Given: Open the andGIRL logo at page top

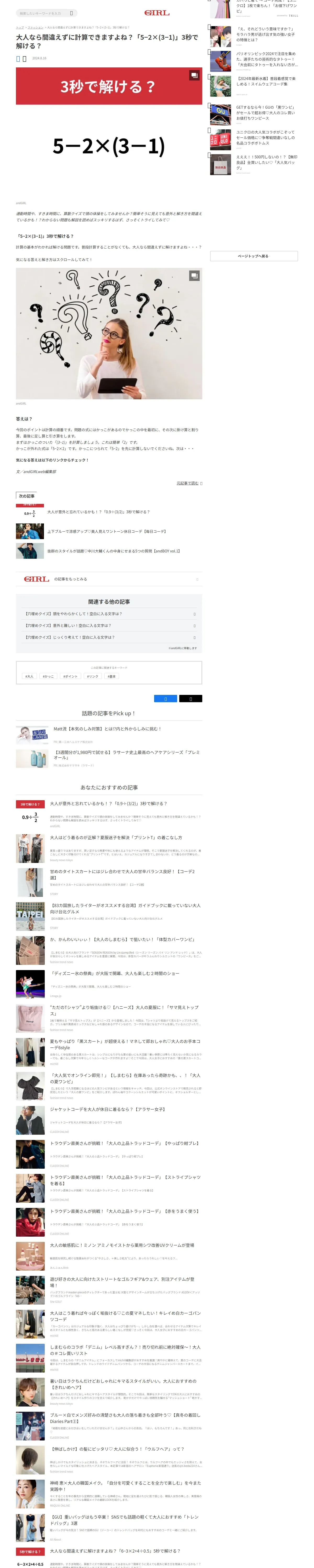Looking at the screenshot, I should [157, 13].
